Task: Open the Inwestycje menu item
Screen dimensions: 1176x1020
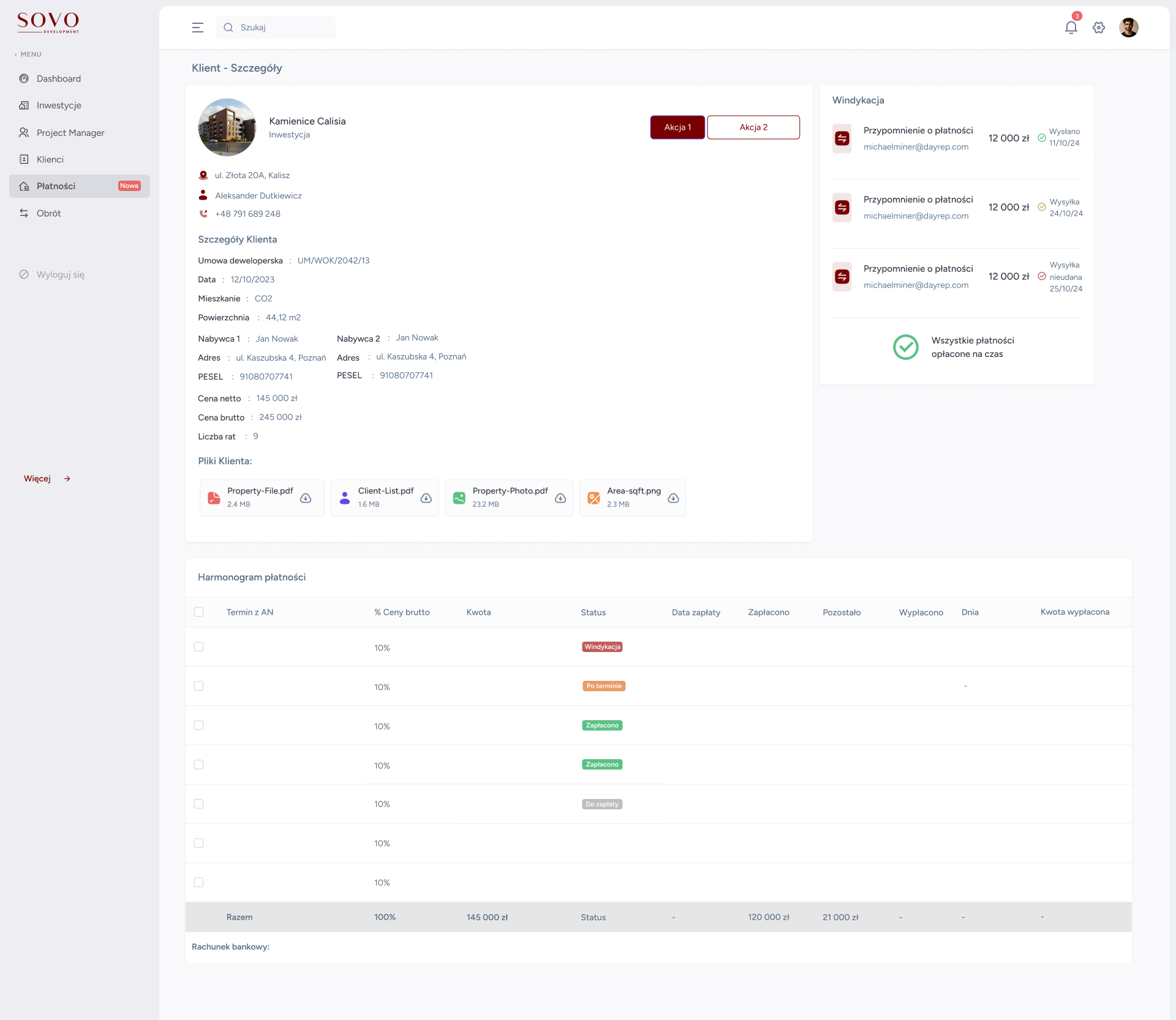Action: coord(59,105)
